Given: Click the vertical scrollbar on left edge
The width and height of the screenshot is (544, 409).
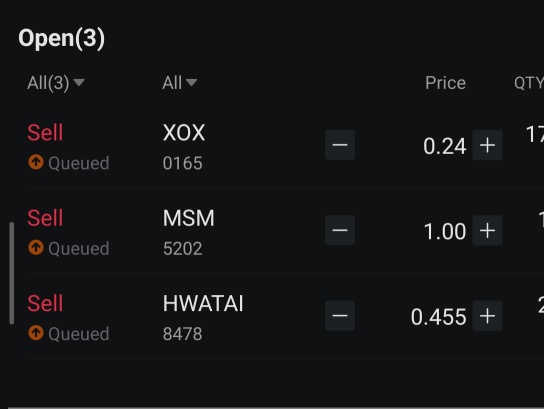Looking at the screenshot, I should click(x=11, y=273).
